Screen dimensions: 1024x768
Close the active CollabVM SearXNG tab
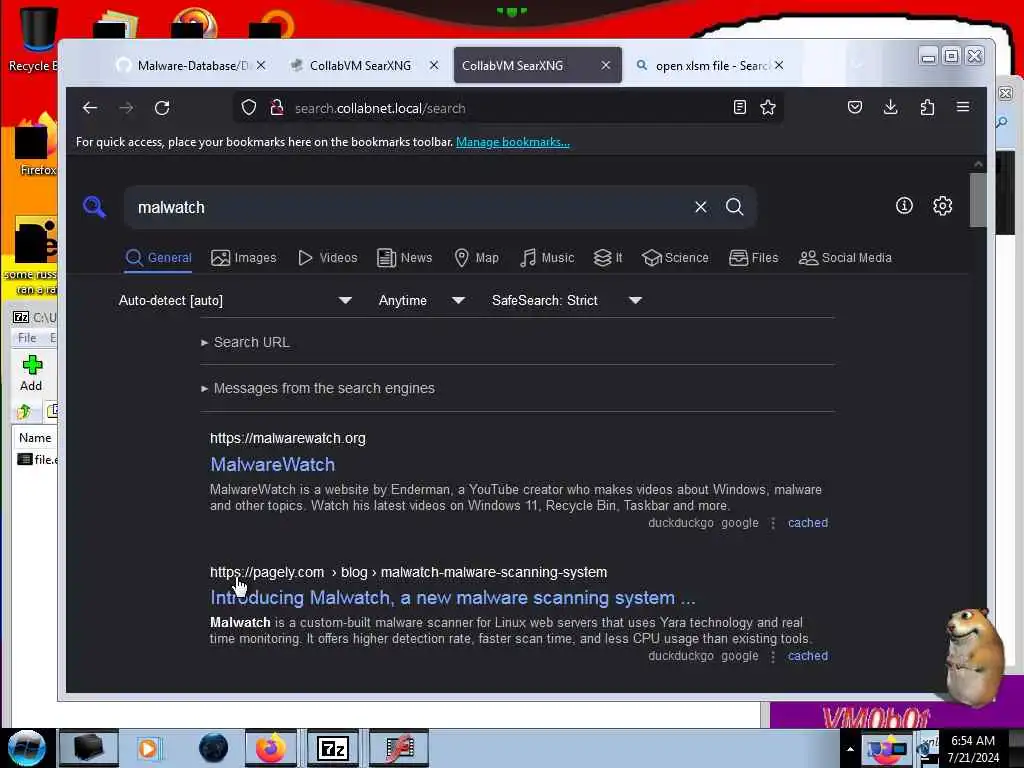pos(605,65)
